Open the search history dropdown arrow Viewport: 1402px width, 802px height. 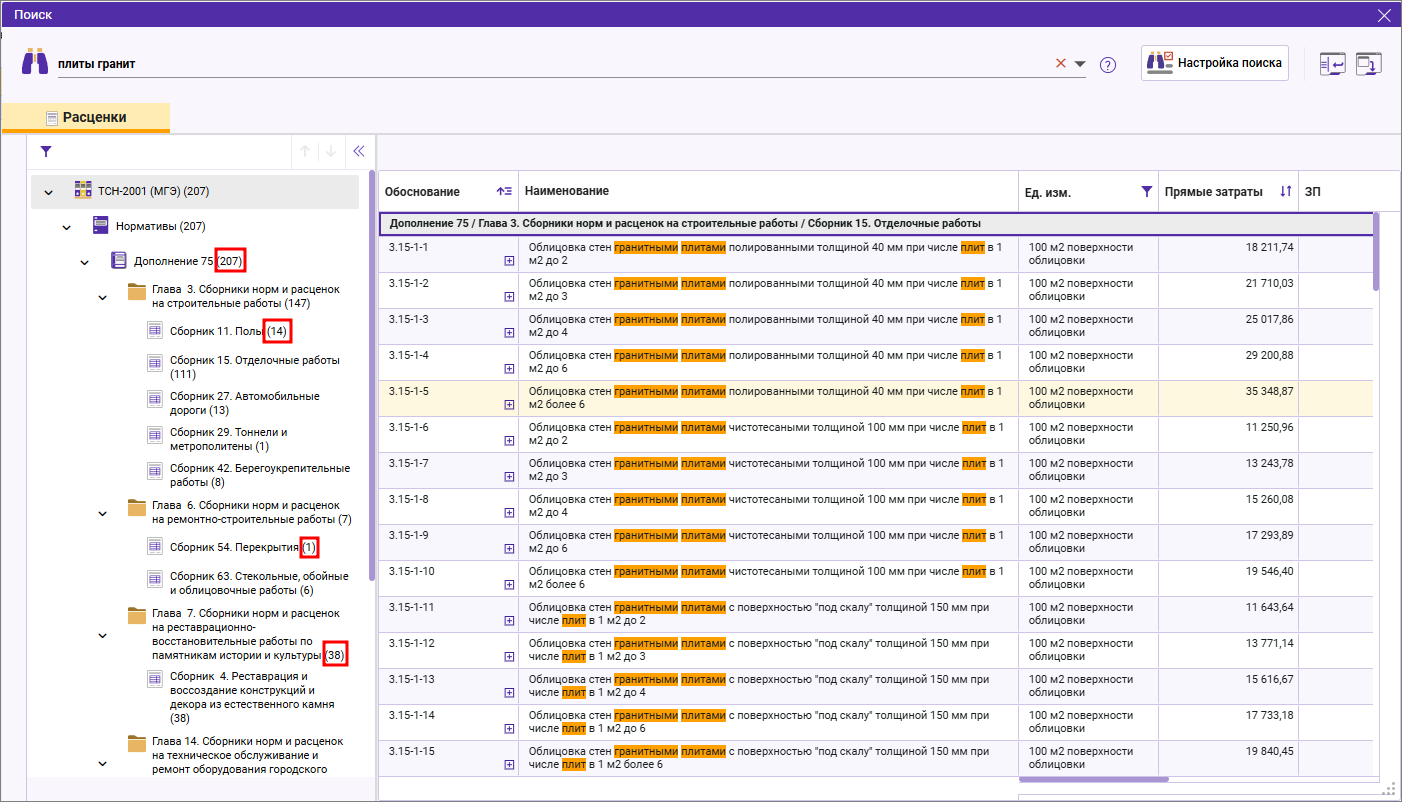[1080, 64]
